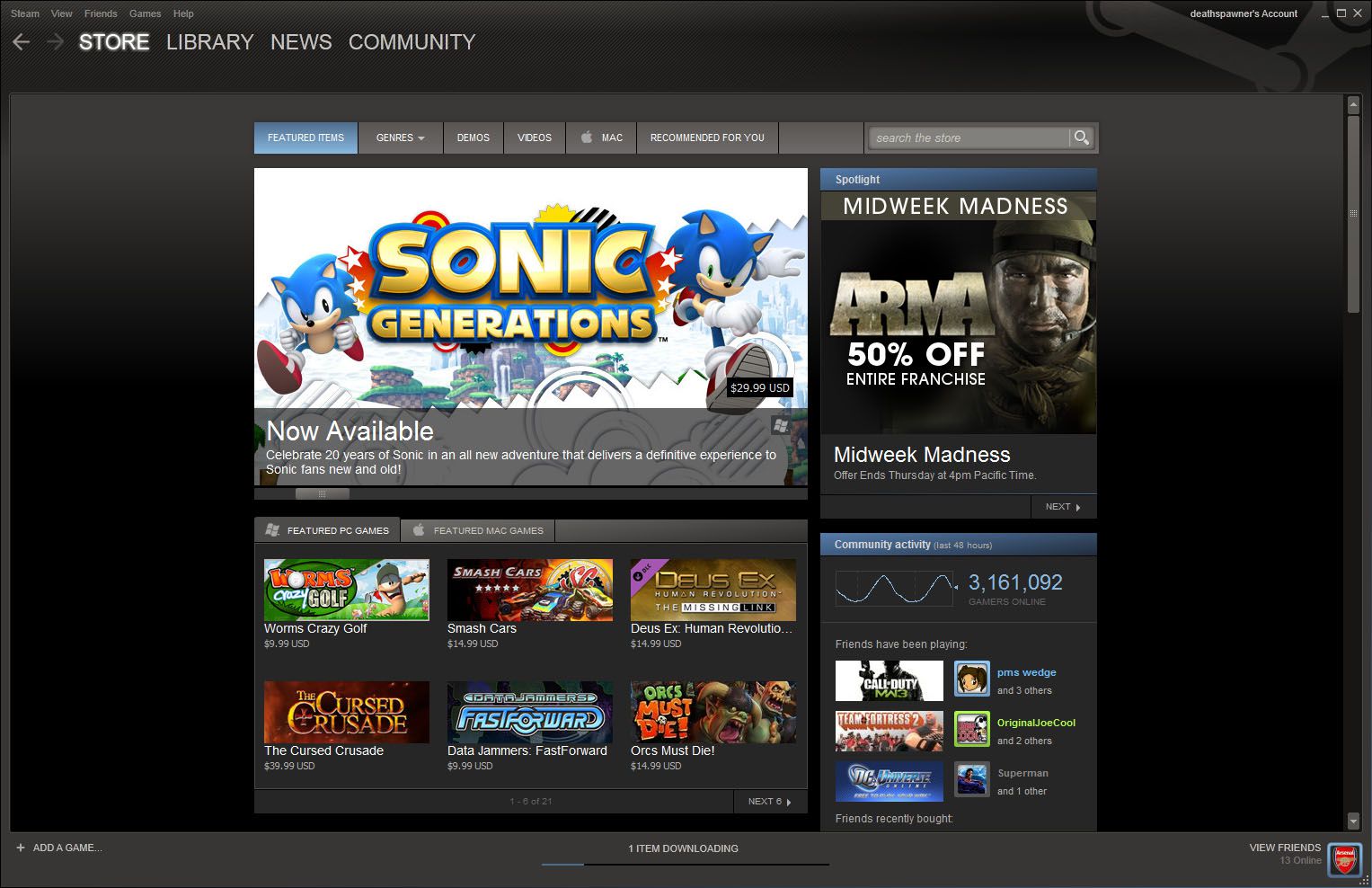The width and height of the screenshot is (1372, 888).
Task: Select the Featured Items tab
Action: (305, 138)
